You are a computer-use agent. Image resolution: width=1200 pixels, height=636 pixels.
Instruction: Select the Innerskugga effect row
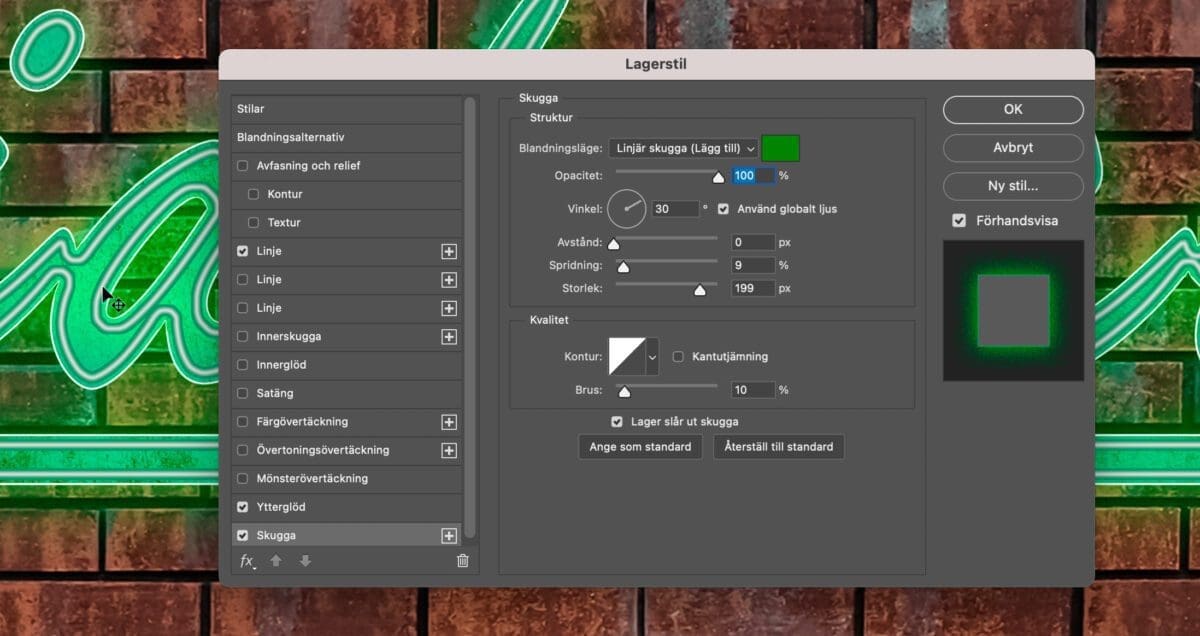[347, 337]
